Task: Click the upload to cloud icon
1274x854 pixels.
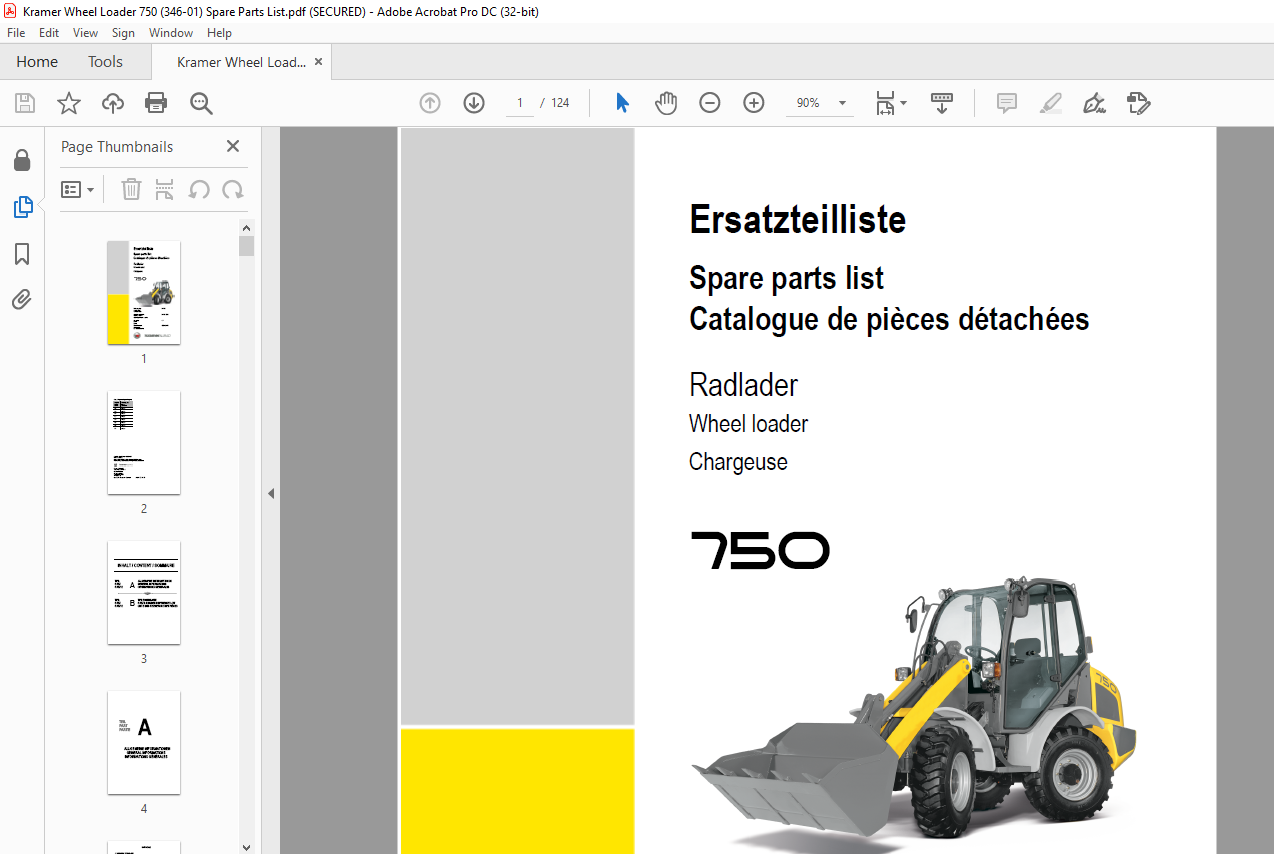Action: [x=113, y=103]
